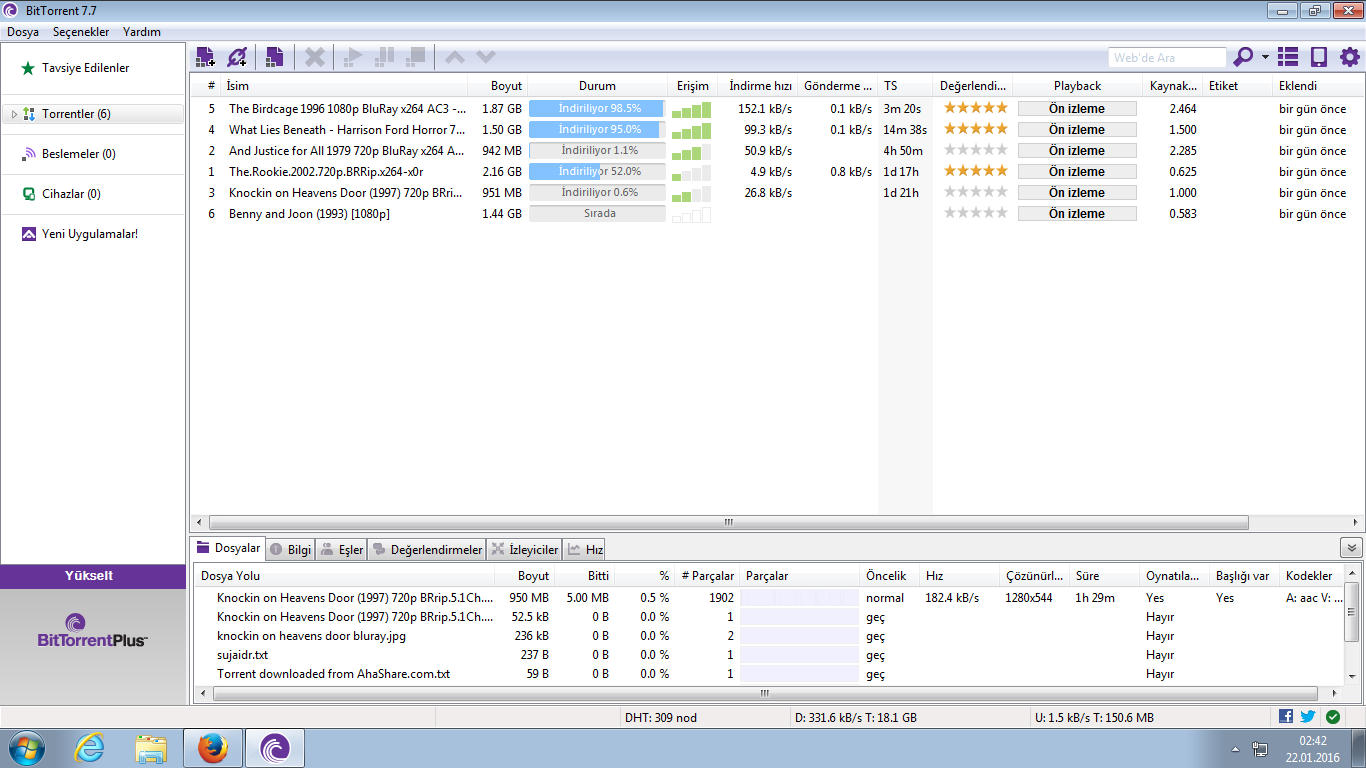Open Internet Explorer from taskbar
Image resolution: width=1366 pixels, height=768 pixels.
pos(89,748)
